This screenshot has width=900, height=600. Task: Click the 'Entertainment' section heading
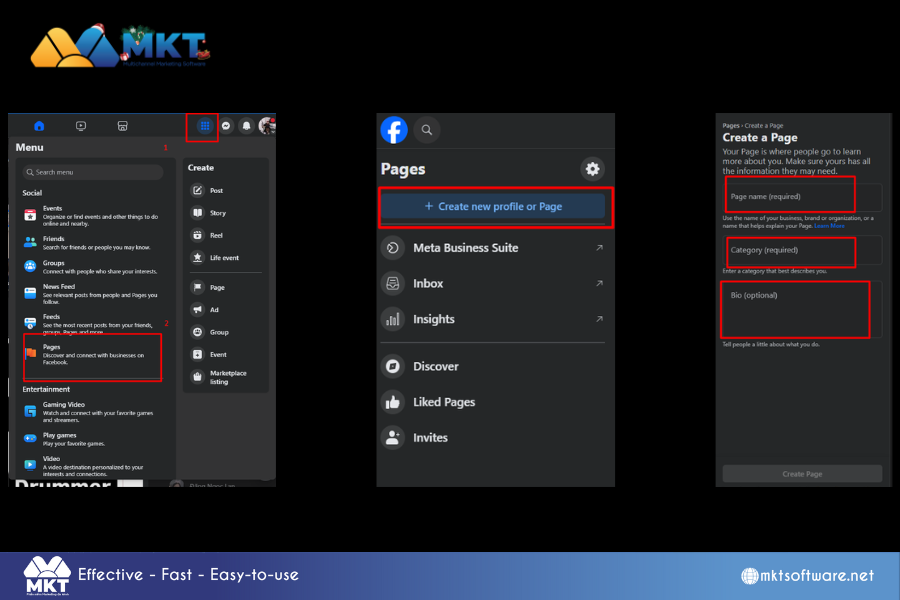pyautogui.click(x=46, y=389)
